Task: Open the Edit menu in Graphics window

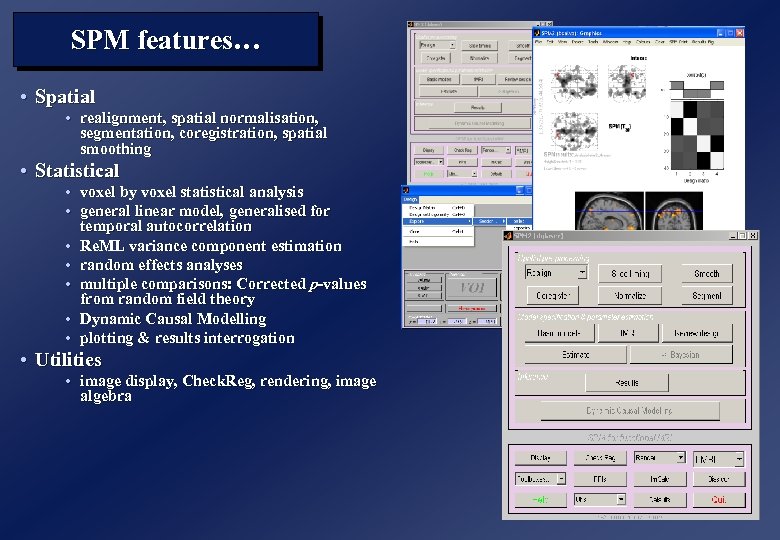Action: pyautogui.click(x=550, y=42)
